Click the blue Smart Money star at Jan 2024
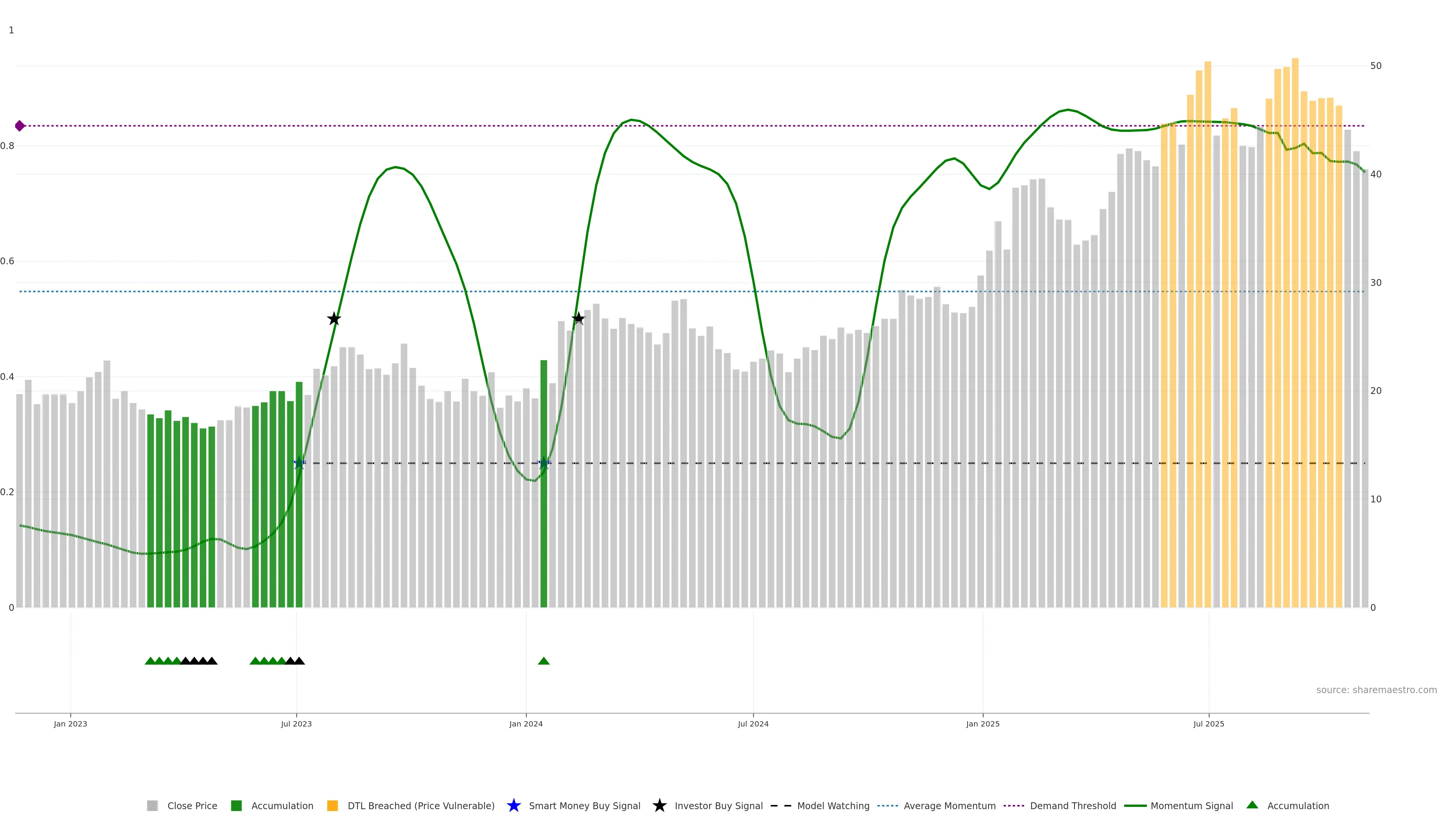The image size is (1456, 819). click(544, 463)
